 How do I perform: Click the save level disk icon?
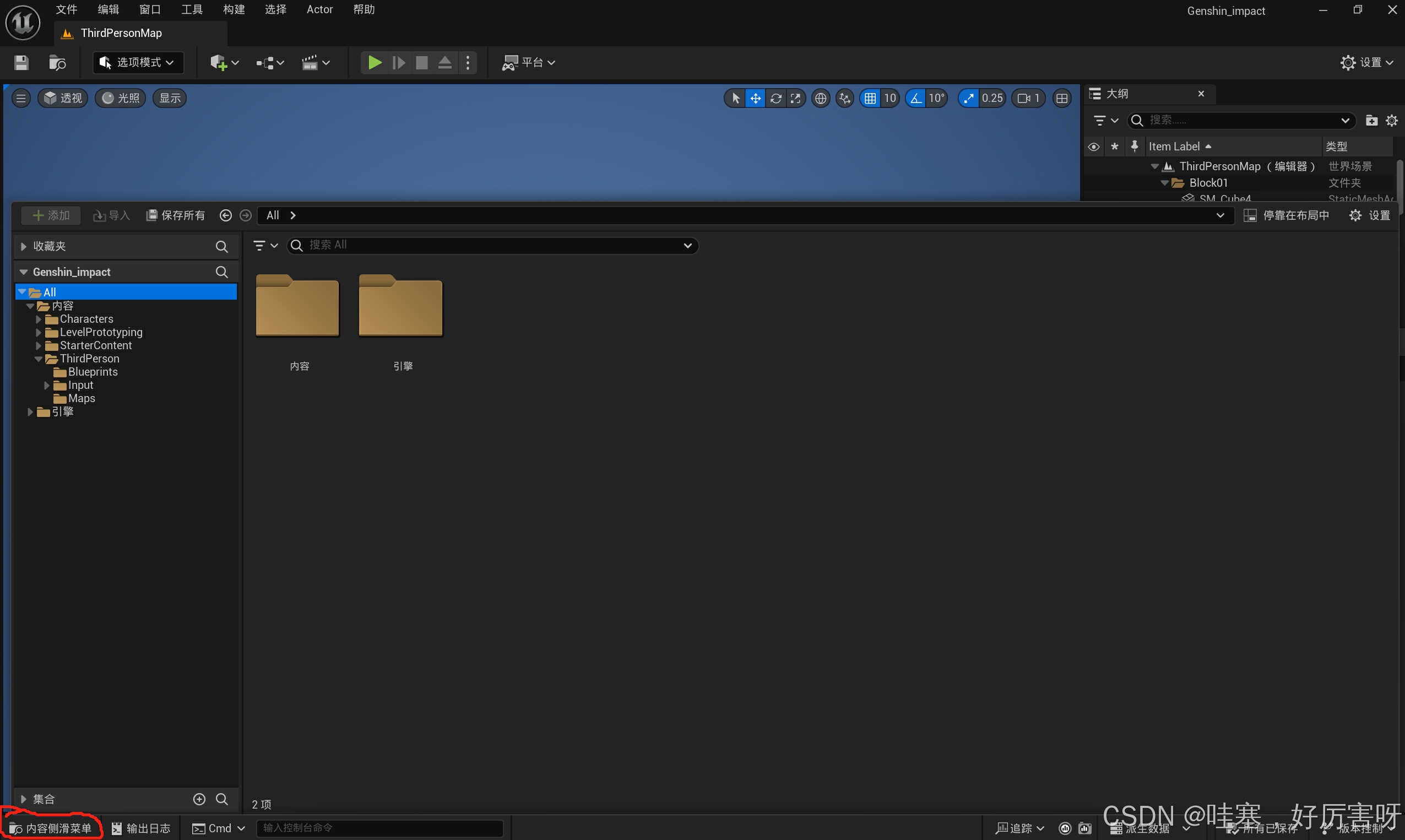(21, 62)
